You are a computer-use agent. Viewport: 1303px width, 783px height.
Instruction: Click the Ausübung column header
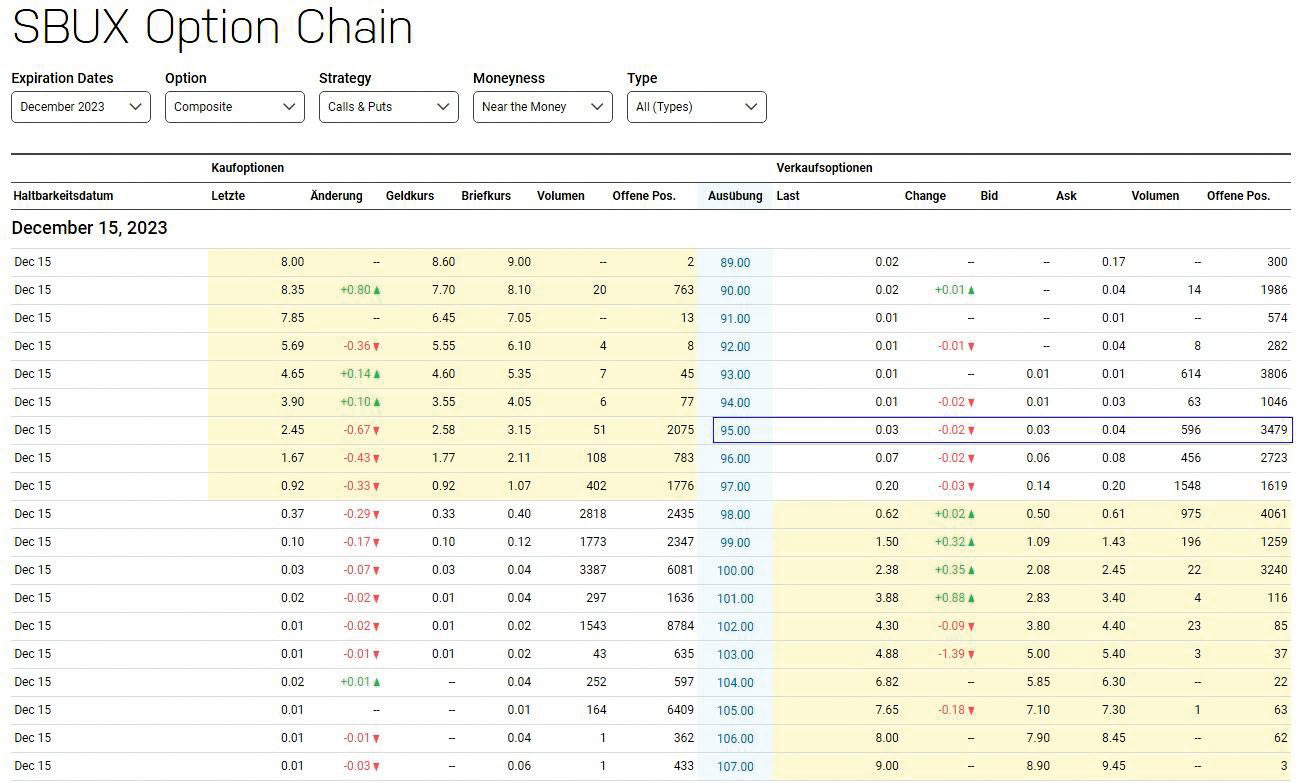pos(735,196)
